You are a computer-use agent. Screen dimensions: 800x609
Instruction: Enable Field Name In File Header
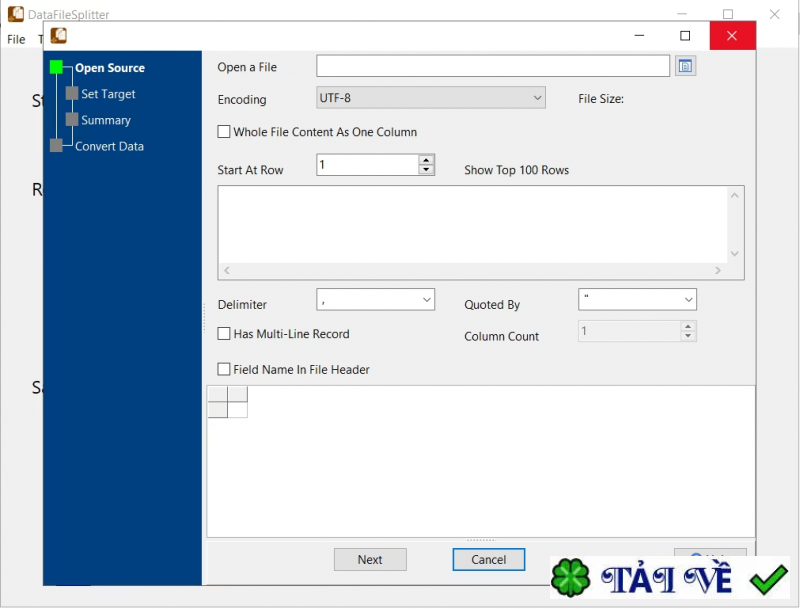tap(224, 369)
